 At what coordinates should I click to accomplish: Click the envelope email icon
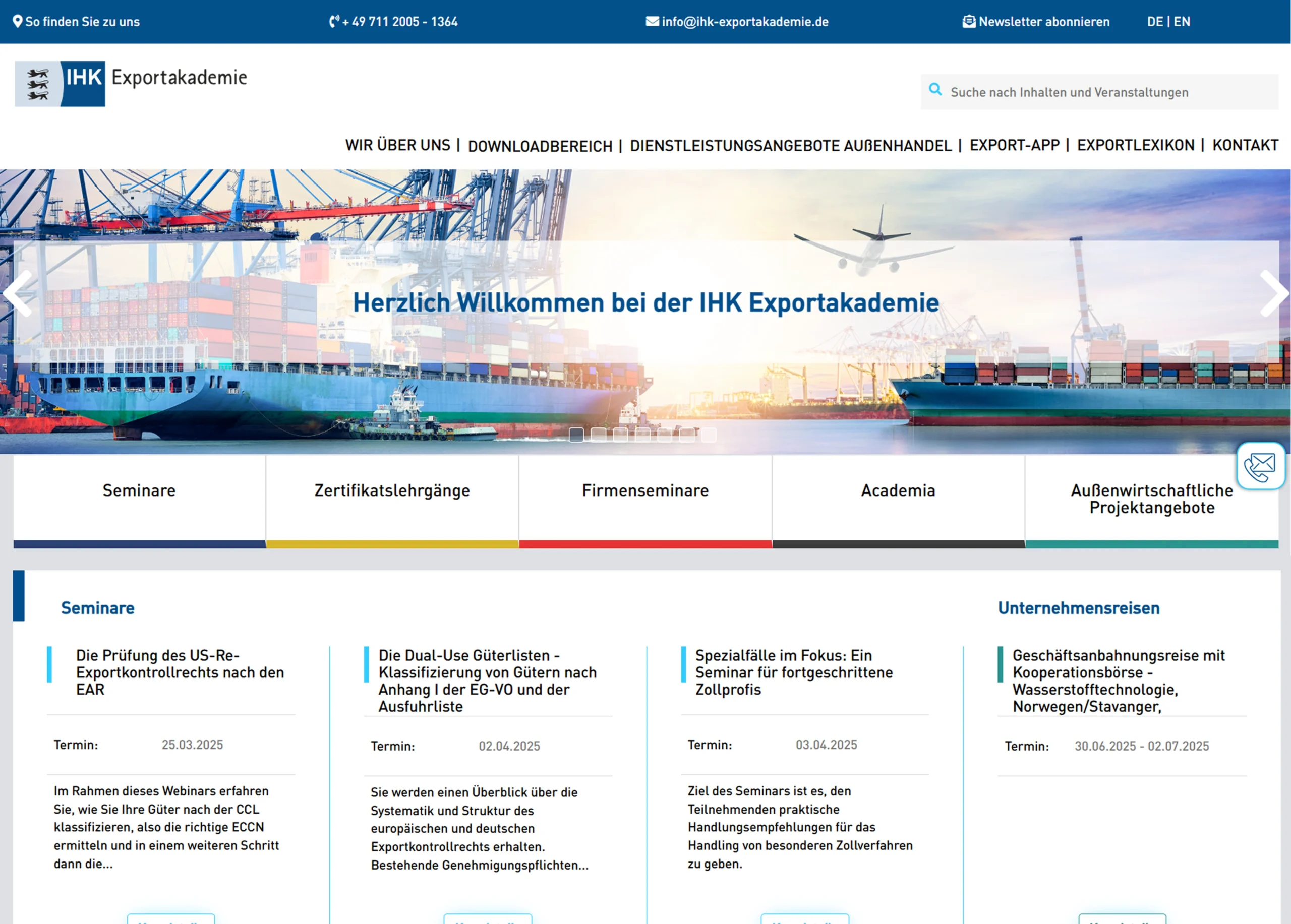[x=653, y=22]
